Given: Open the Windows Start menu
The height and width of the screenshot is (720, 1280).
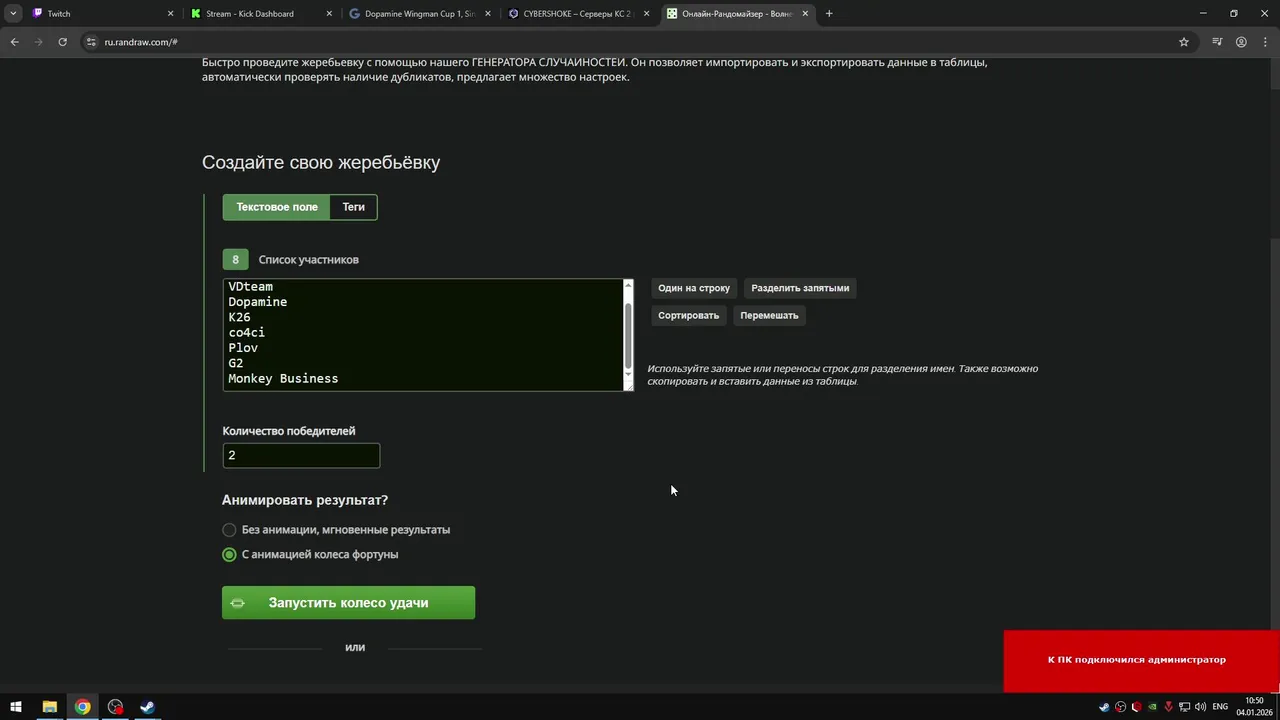Looking at the screenshot, I should [15, 707].
